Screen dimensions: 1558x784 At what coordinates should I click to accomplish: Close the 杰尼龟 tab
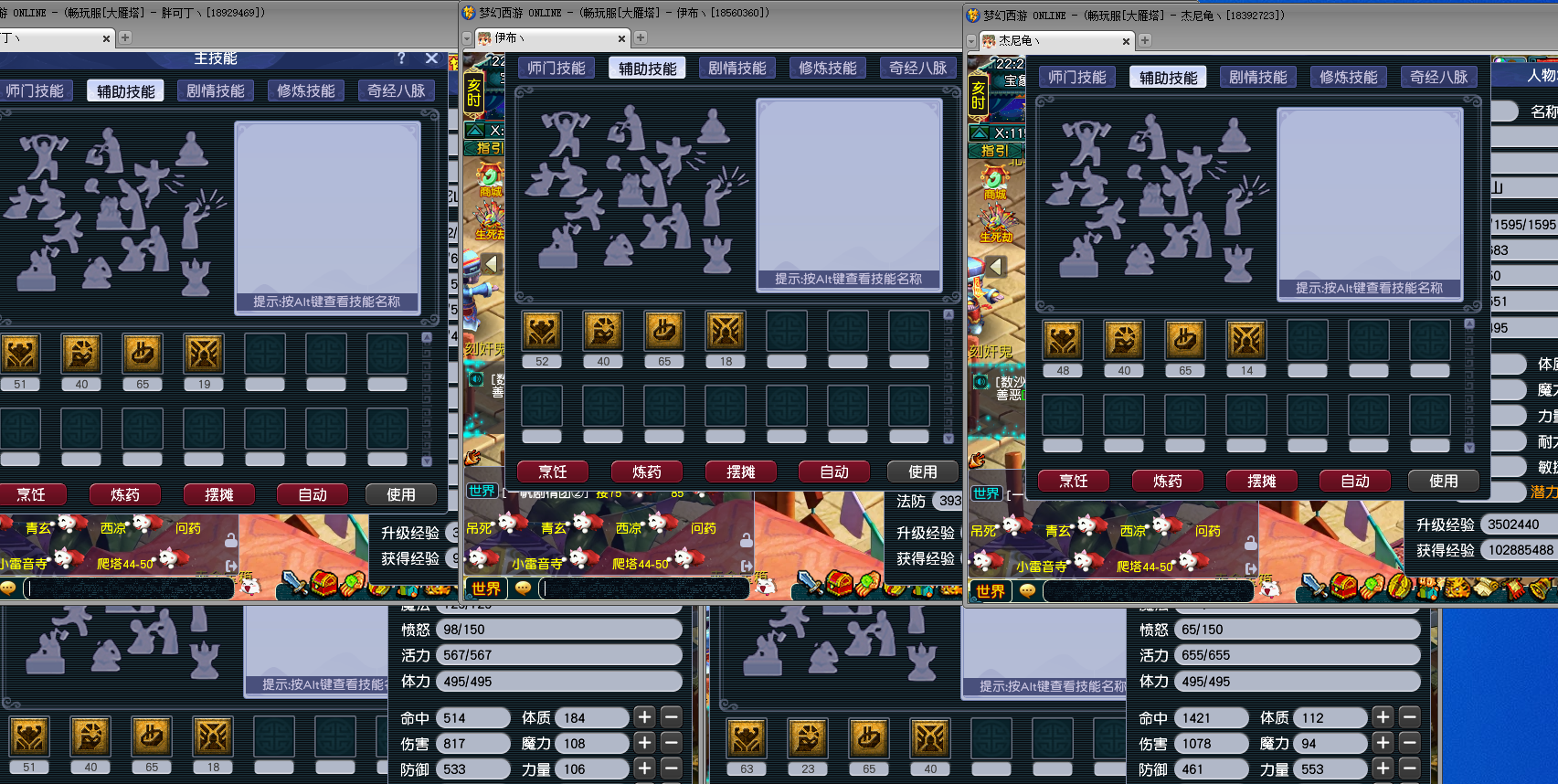(1126, 41)
